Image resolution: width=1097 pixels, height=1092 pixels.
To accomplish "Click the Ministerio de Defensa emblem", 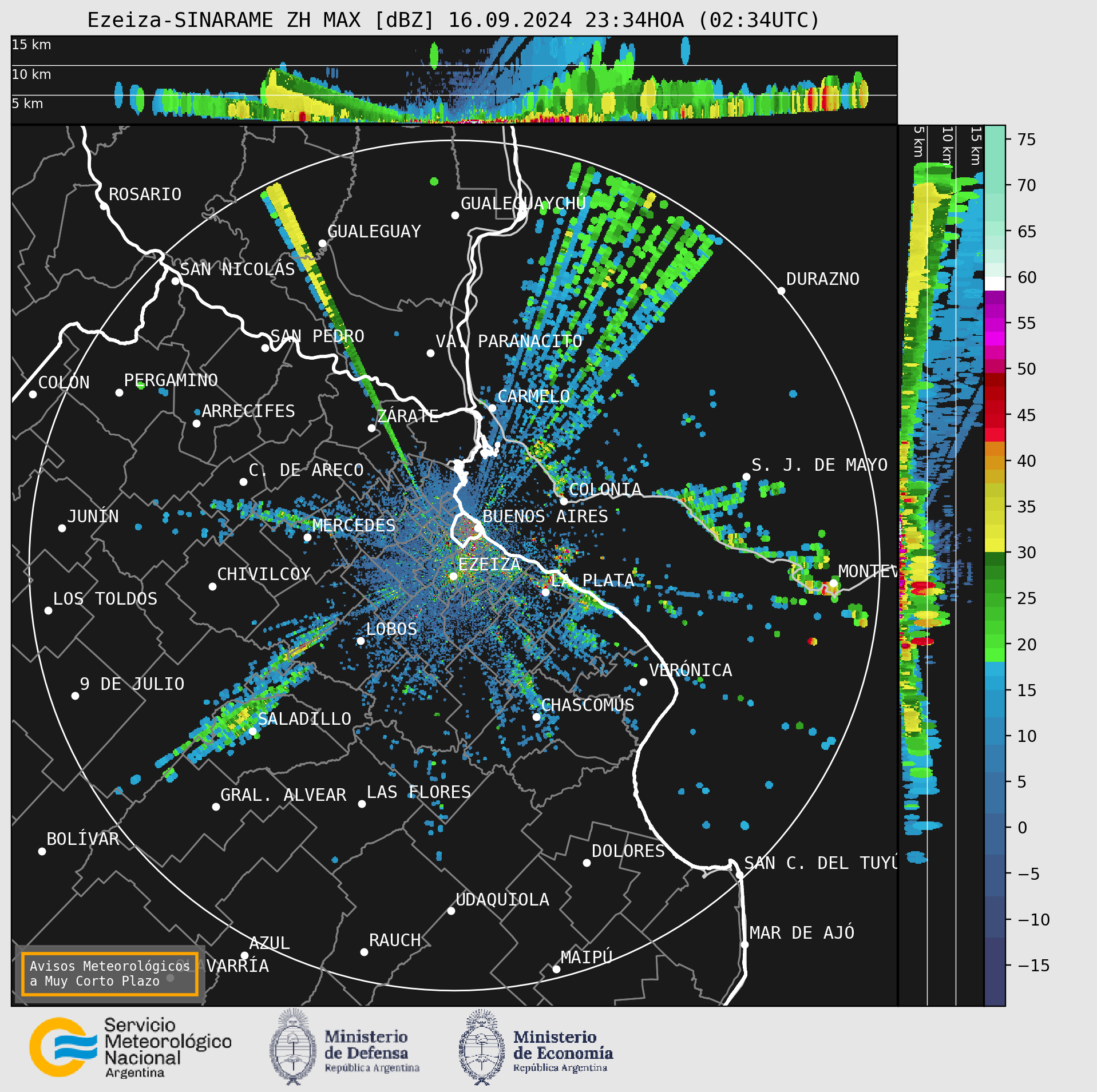I will 293,1047.
